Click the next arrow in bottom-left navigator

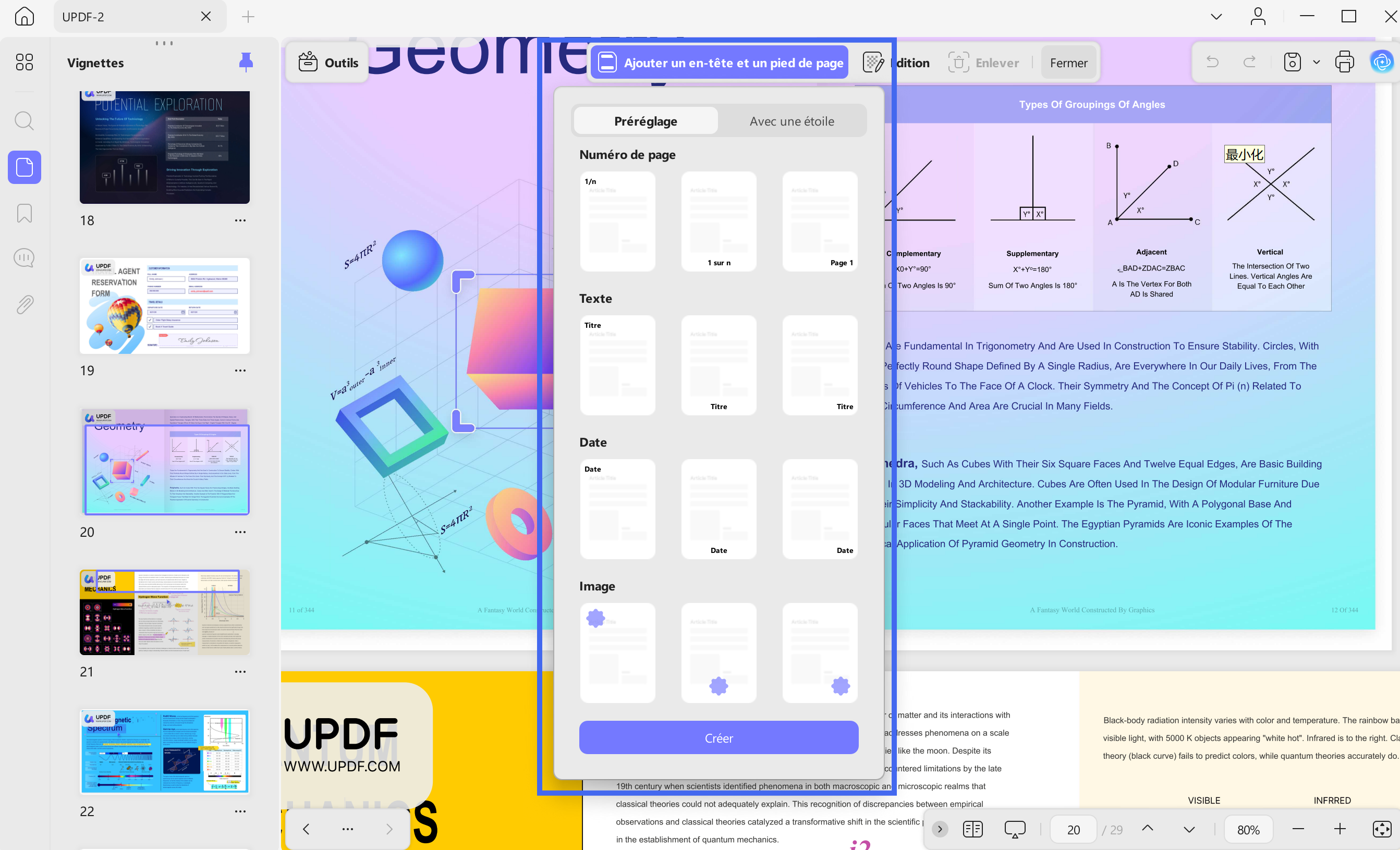pos(389,829)
